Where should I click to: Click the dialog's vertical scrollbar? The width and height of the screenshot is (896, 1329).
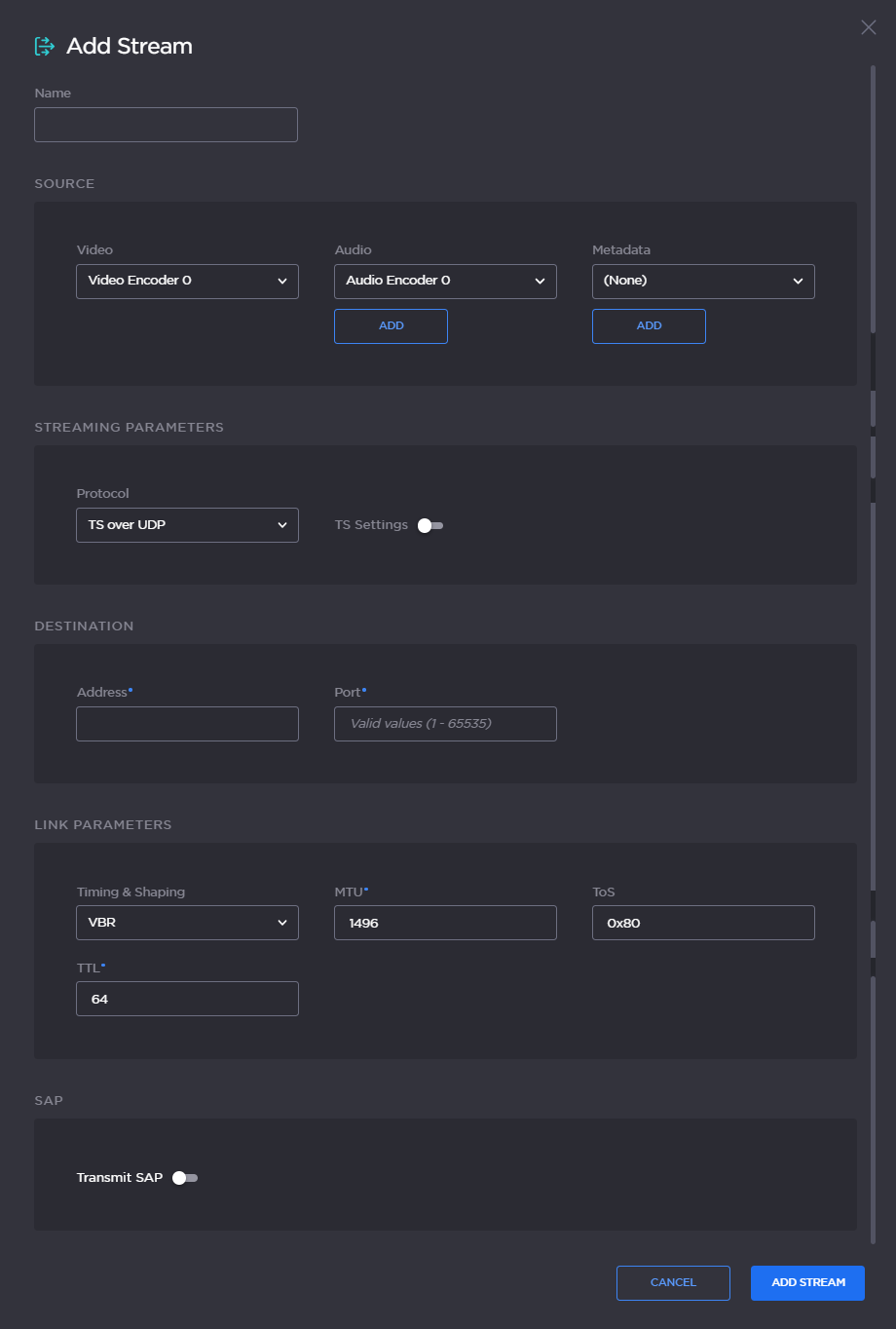(873, 653)
